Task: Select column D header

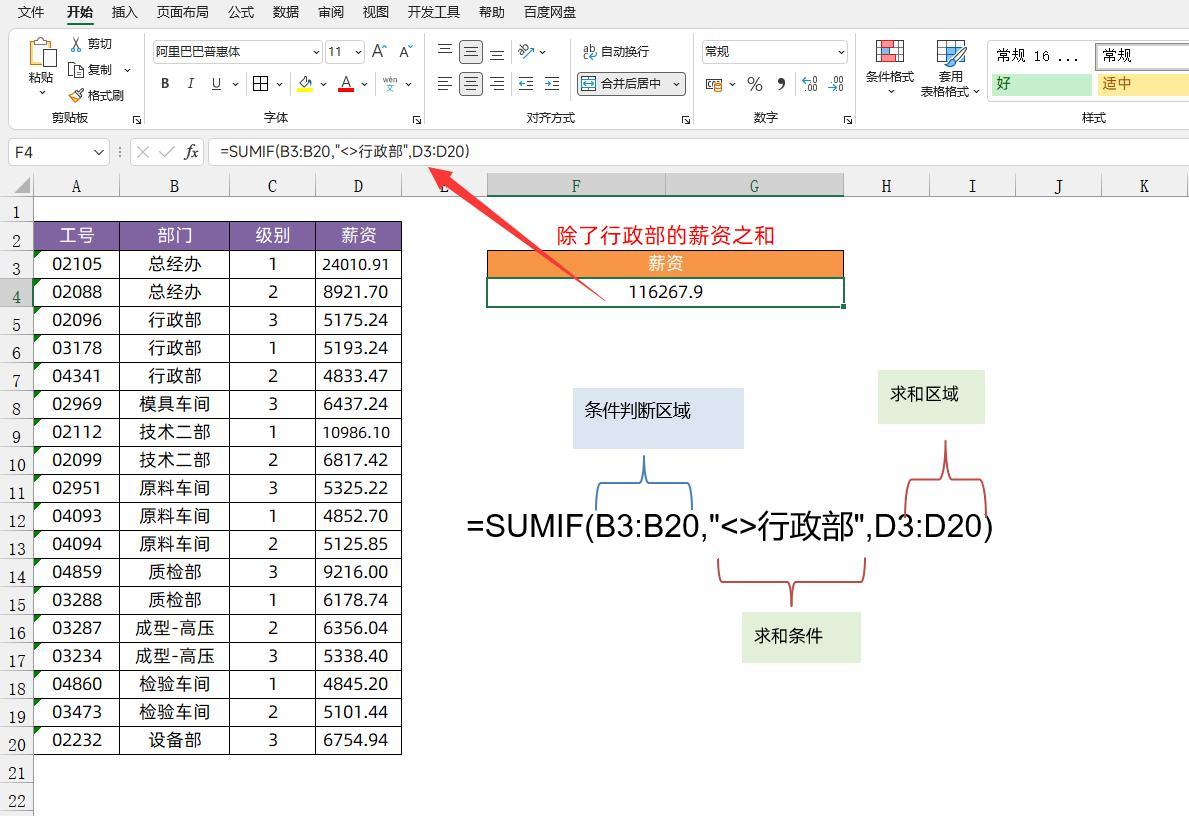Action: pyautogui.click(x=358, y=186)
